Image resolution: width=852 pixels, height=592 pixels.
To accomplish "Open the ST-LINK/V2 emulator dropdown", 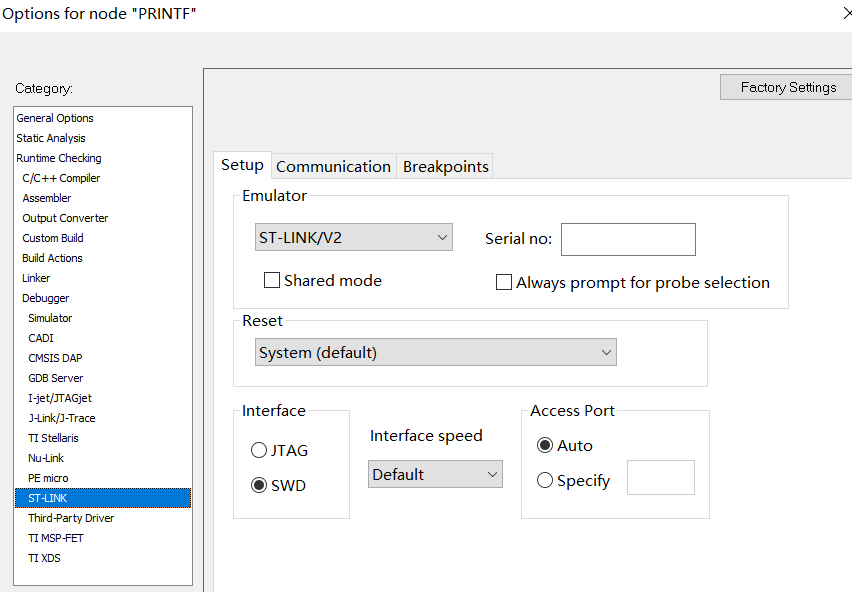I will click(x=354, y=237).
